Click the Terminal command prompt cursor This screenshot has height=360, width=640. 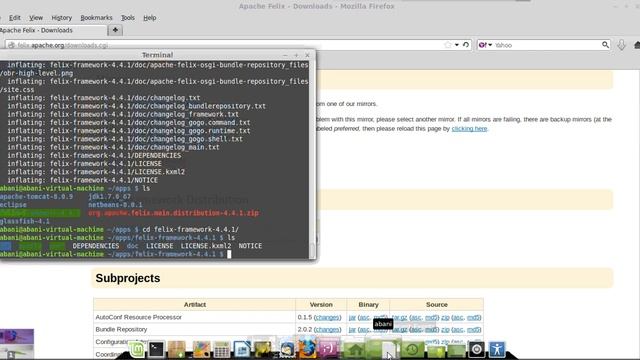pyautogui.click(x=229, y=254)
